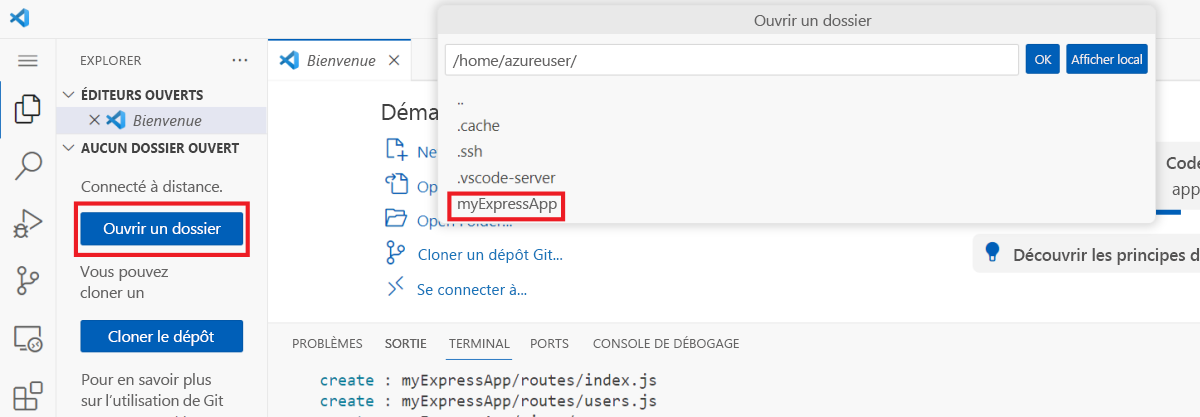Click the lightbulb icon beside Découvrir
This screenshot has width=1200, height=417.
pyautogui.click(x=993, y=252)
